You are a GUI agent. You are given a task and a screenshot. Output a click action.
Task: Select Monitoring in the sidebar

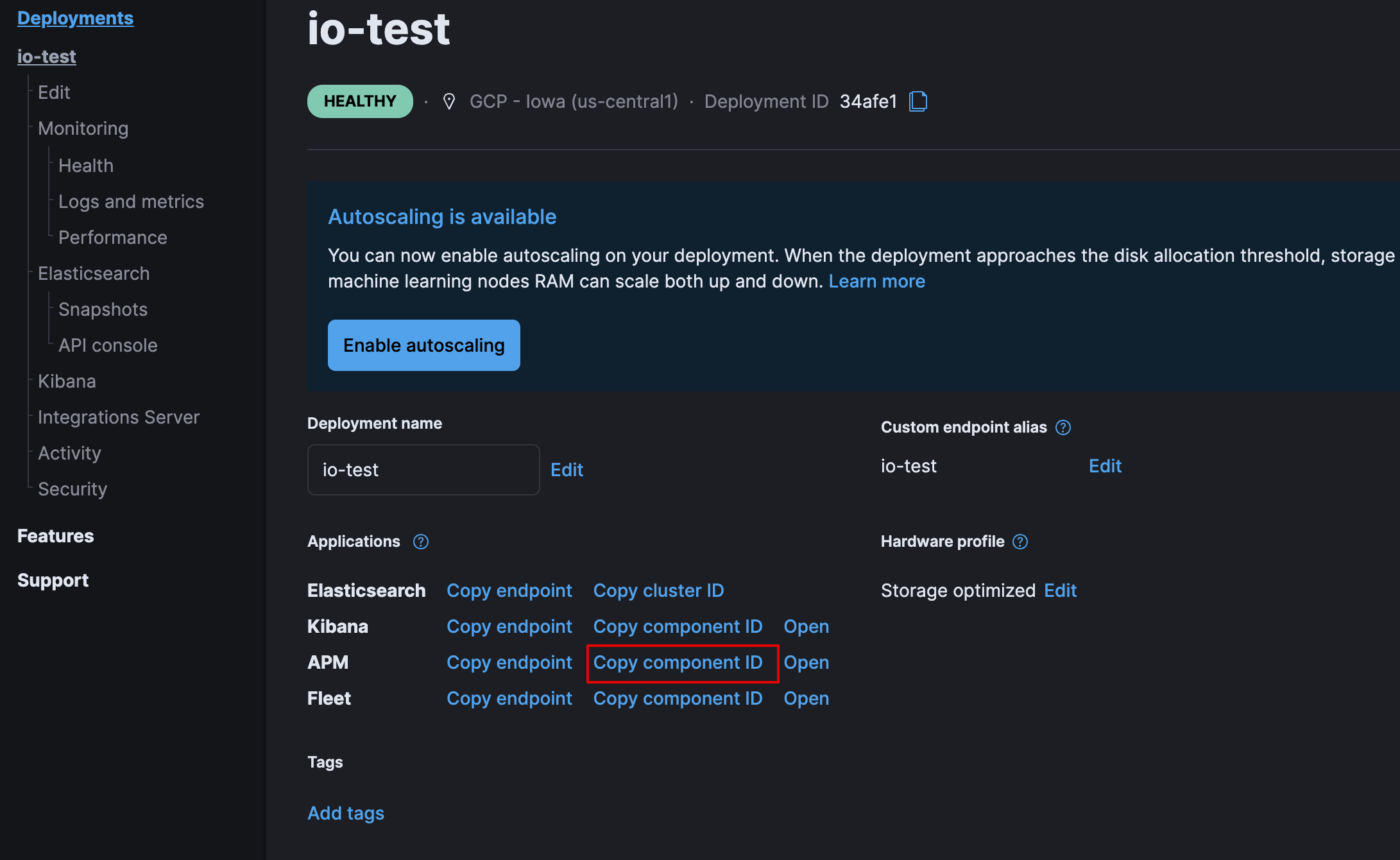coord(83,128)
